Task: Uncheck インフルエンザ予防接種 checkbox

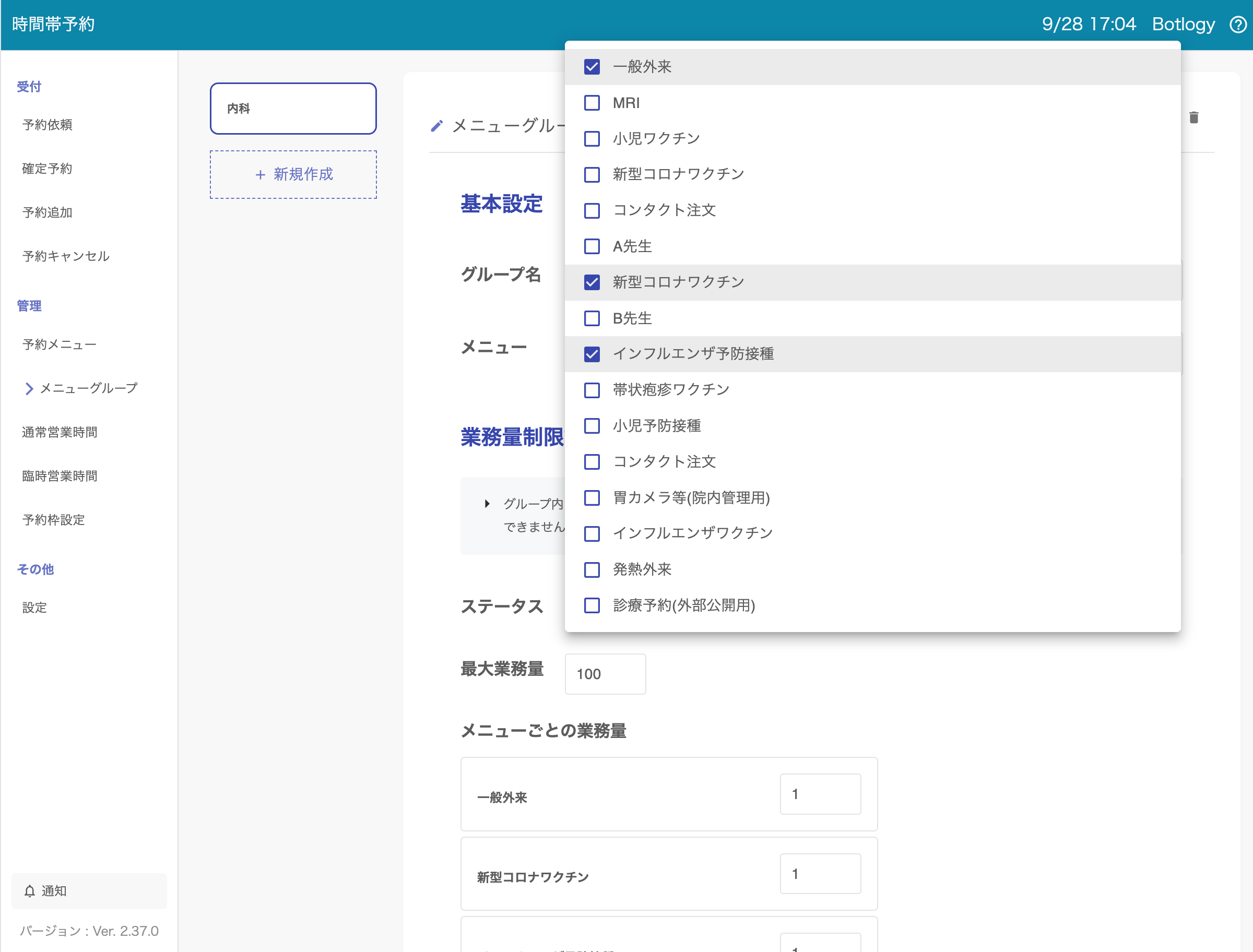Action: coord(592,353)
